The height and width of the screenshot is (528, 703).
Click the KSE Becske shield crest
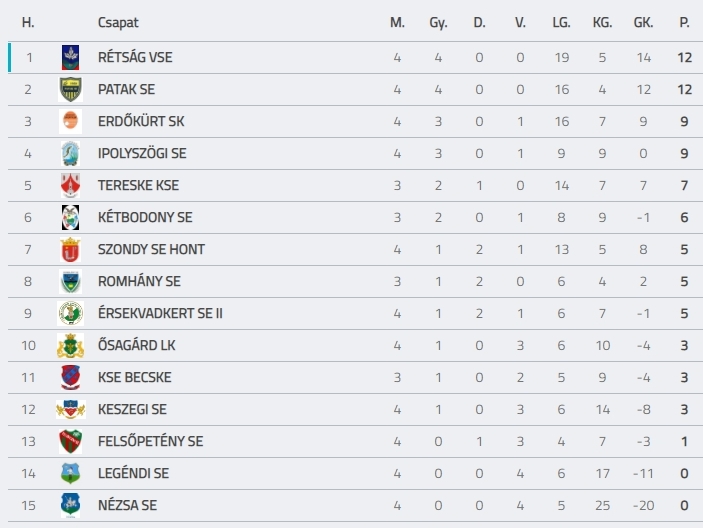[70, 377]
